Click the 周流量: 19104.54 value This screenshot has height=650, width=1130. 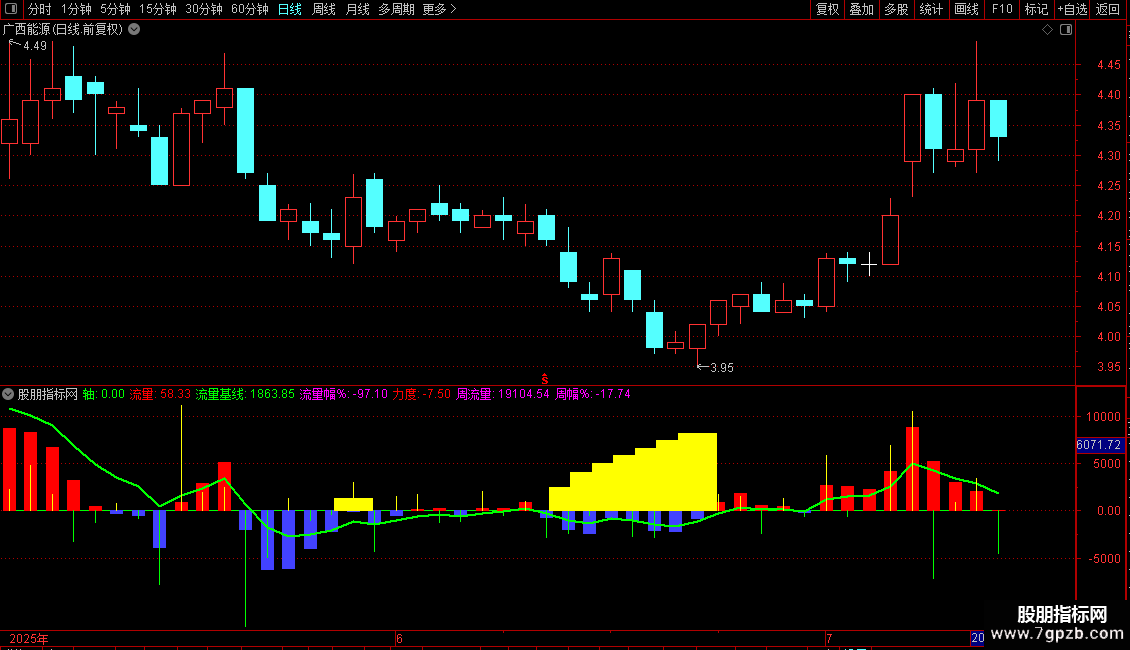(x=503, y=394)
